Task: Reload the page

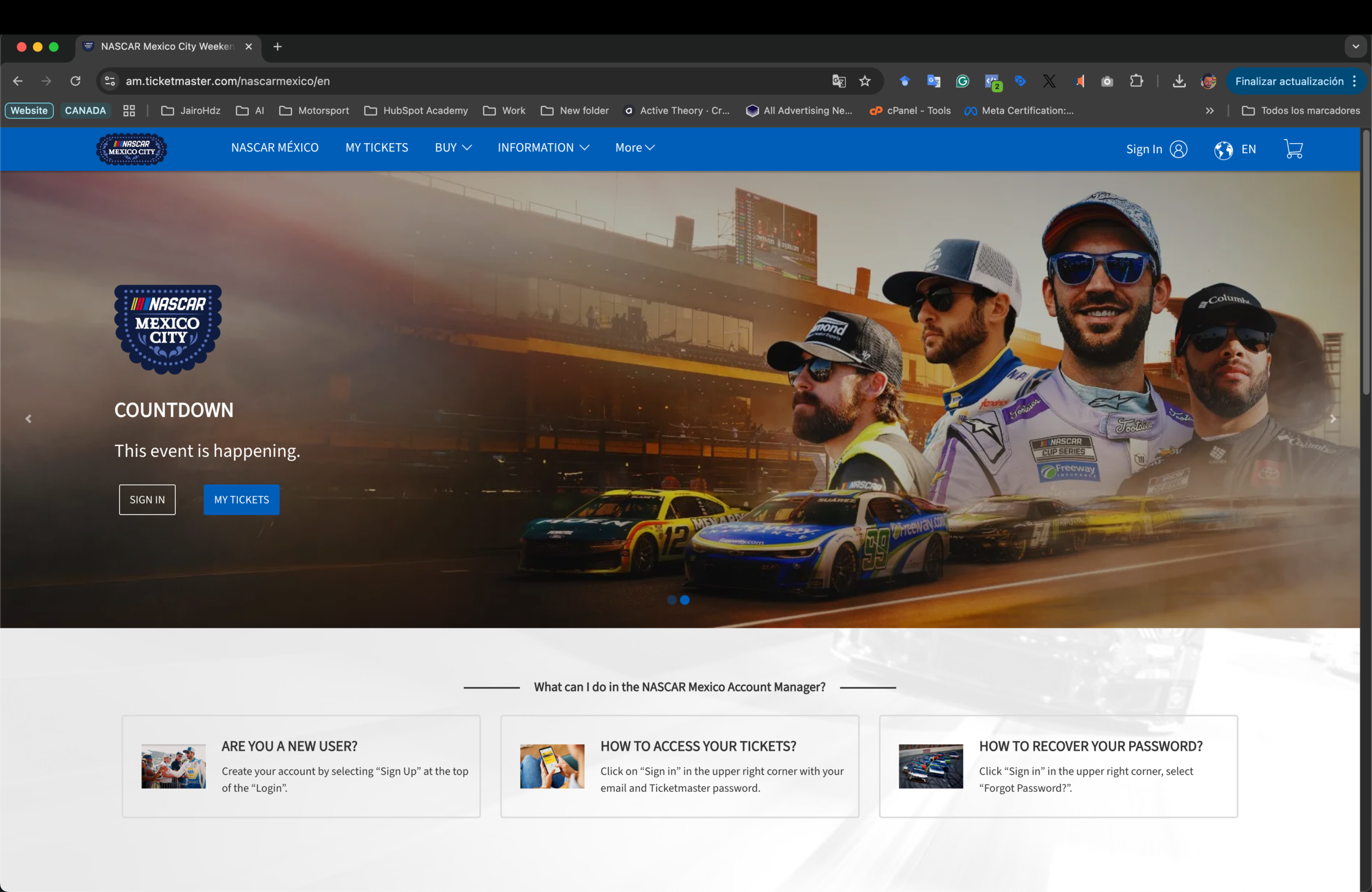Action: coord(76,81)
